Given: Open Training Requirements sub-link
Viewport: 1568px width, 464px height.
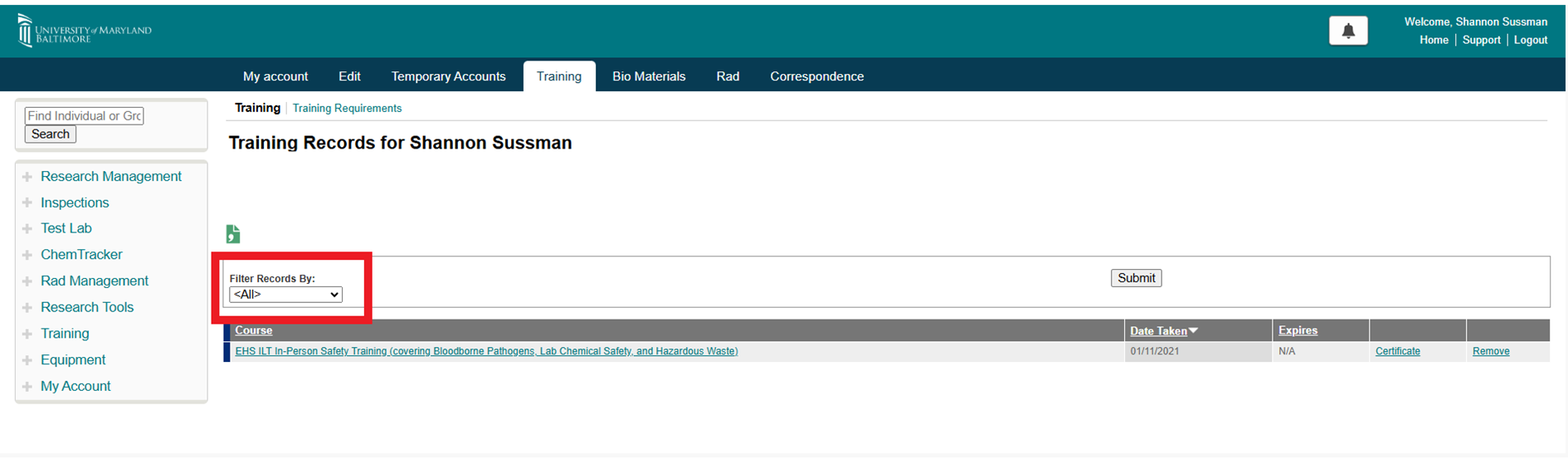Looking at the screenshot, I should (347, 109).
